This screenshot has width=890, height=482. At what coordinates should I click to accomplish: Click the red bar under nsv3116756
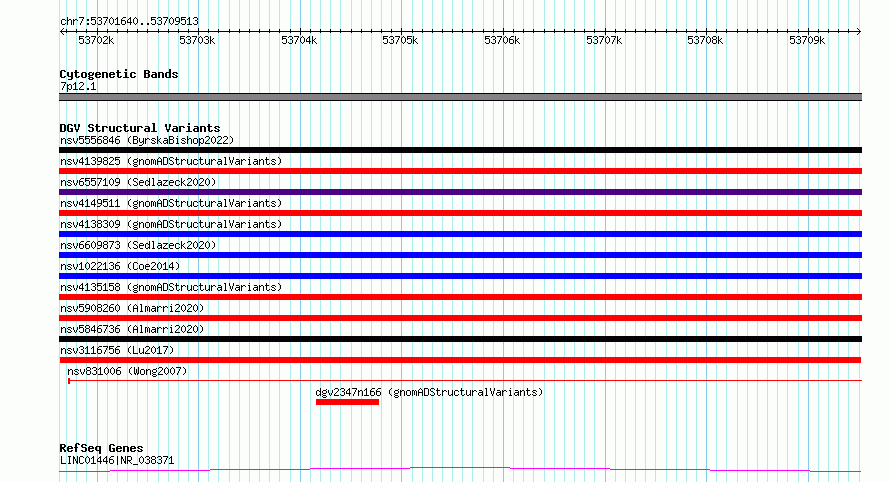coord(460,361)
